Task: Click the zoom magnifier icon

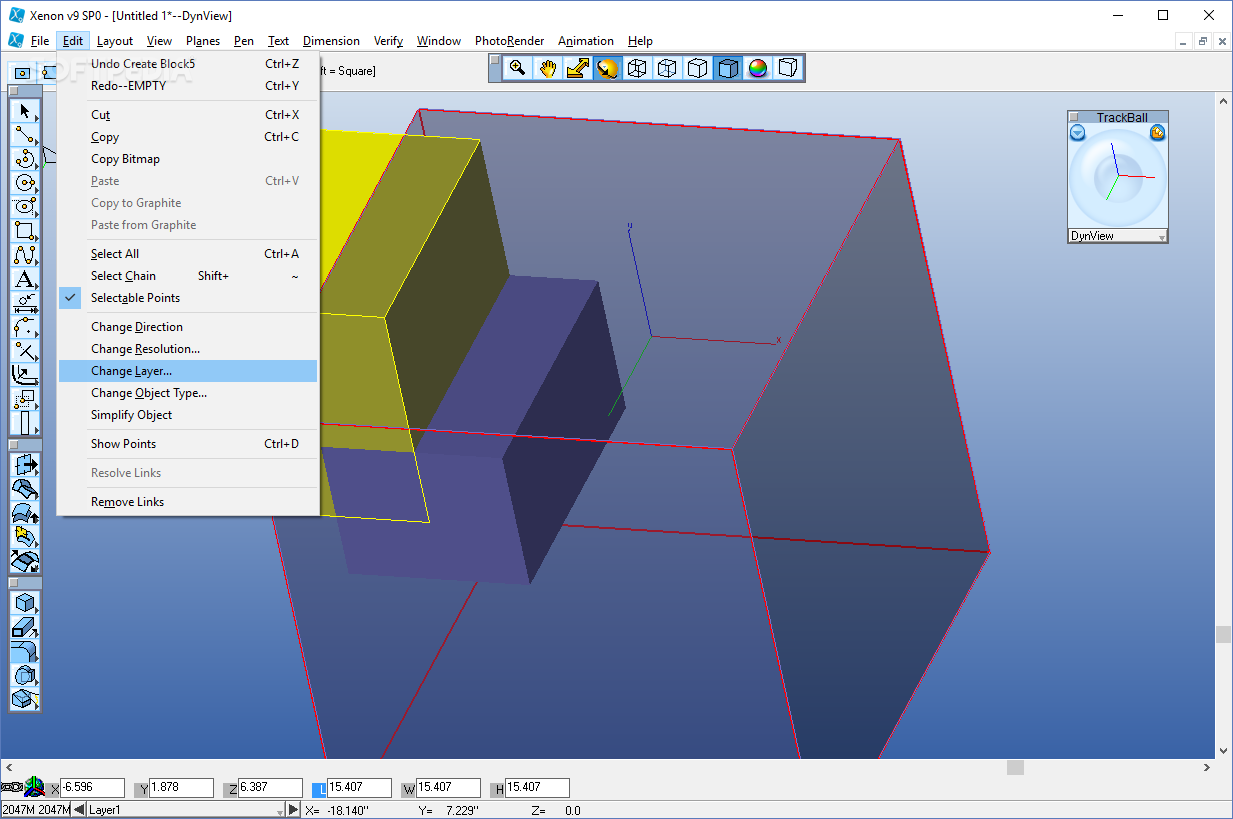Action: (x=517, y=68)
